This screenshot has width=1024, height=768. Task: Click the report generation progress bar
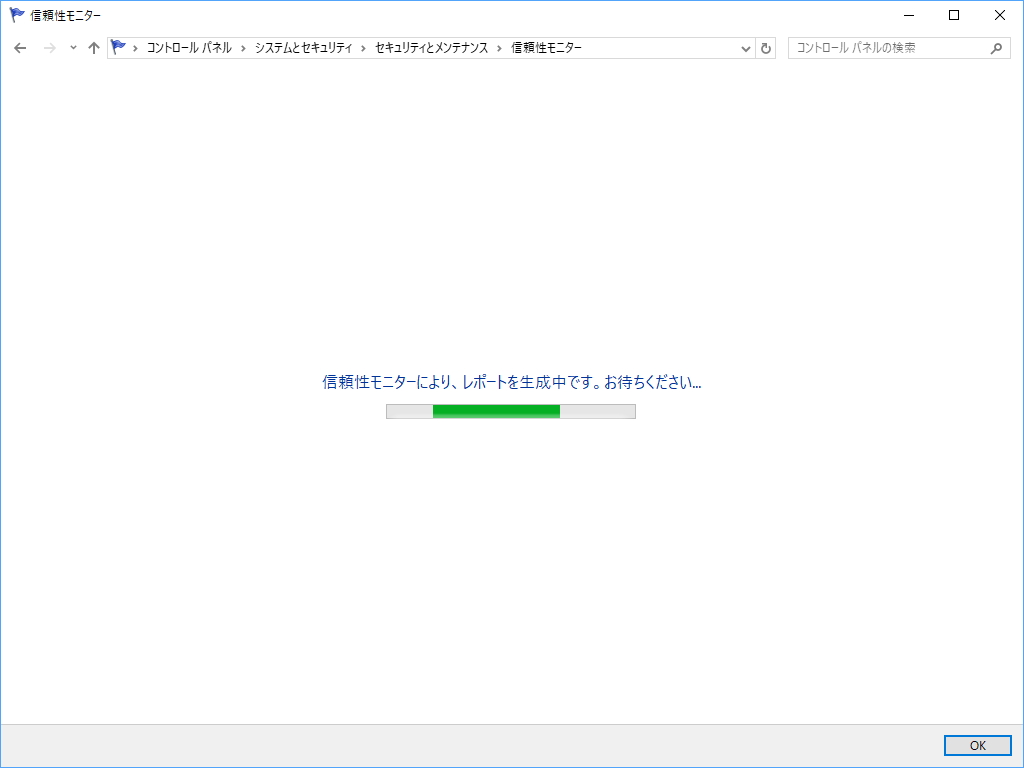(510, 410)
